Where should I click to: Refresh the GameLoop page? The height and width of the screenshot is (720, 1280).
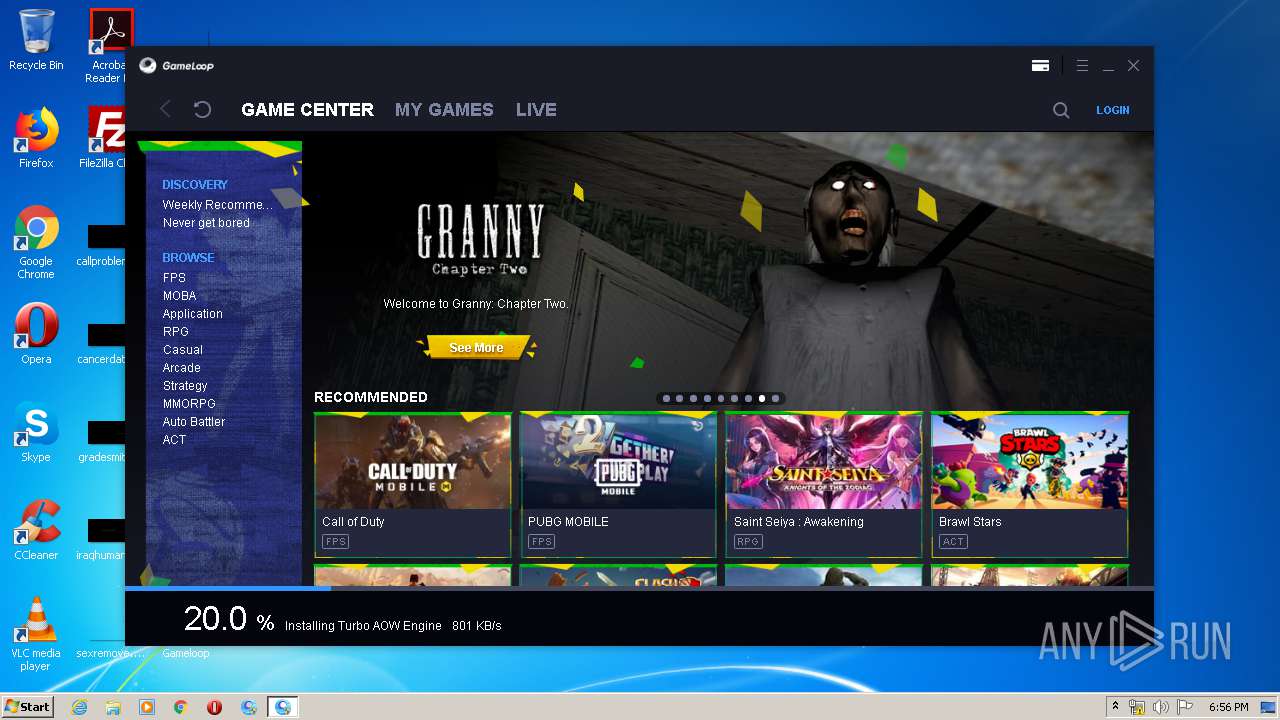pos(202,110)
